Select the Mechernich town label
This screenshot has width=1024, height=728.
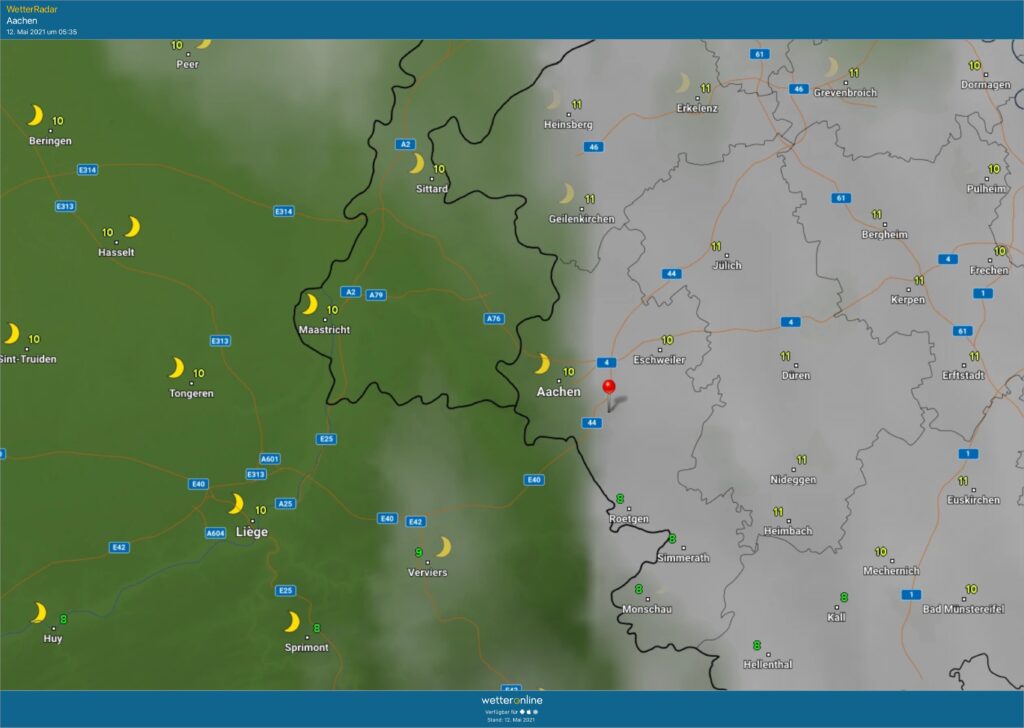[891, 571]
